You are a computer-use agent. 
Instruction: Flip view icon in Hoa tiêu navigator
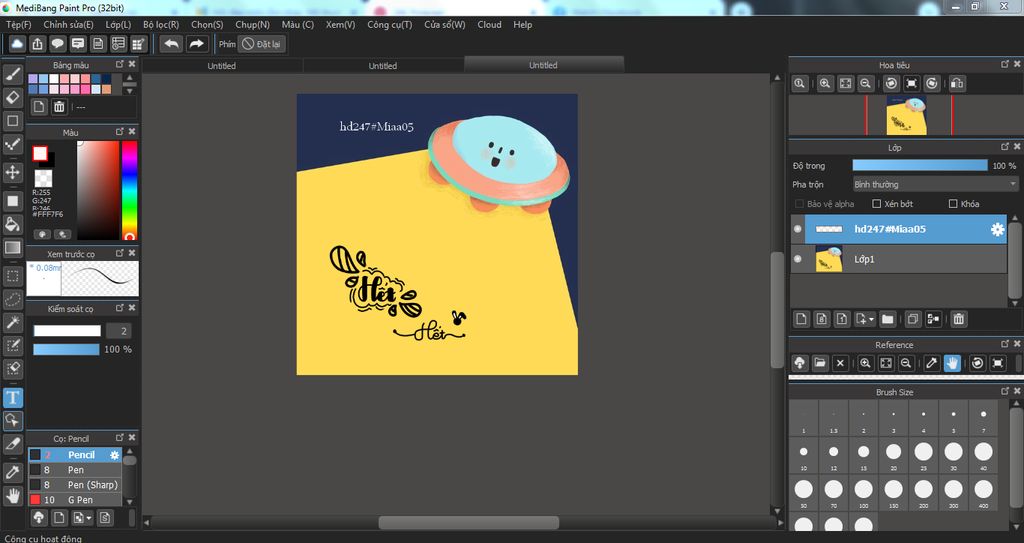coord(957,84)
